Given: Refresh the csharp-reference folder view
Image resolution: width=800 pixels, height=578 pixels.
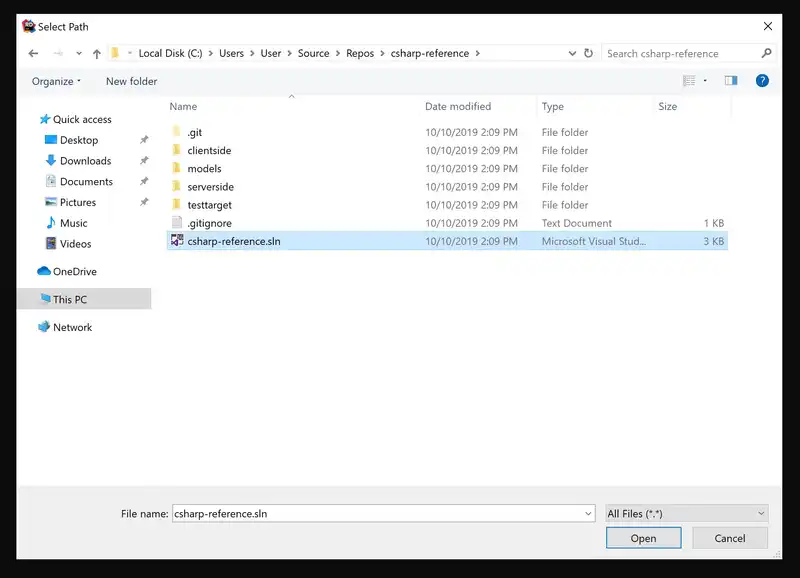Looking at the screenshot, I should click(x=588, y=54).
